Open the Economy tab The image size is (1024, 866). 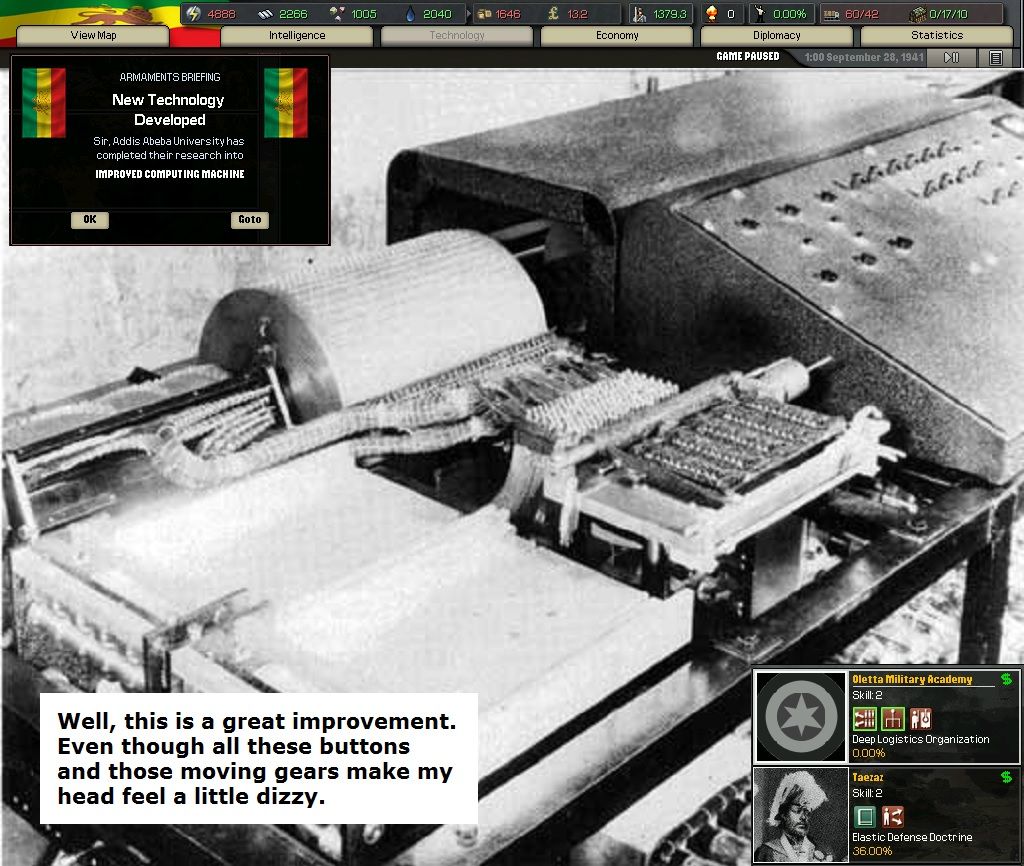pyautogui.click(x=617, y=36)
